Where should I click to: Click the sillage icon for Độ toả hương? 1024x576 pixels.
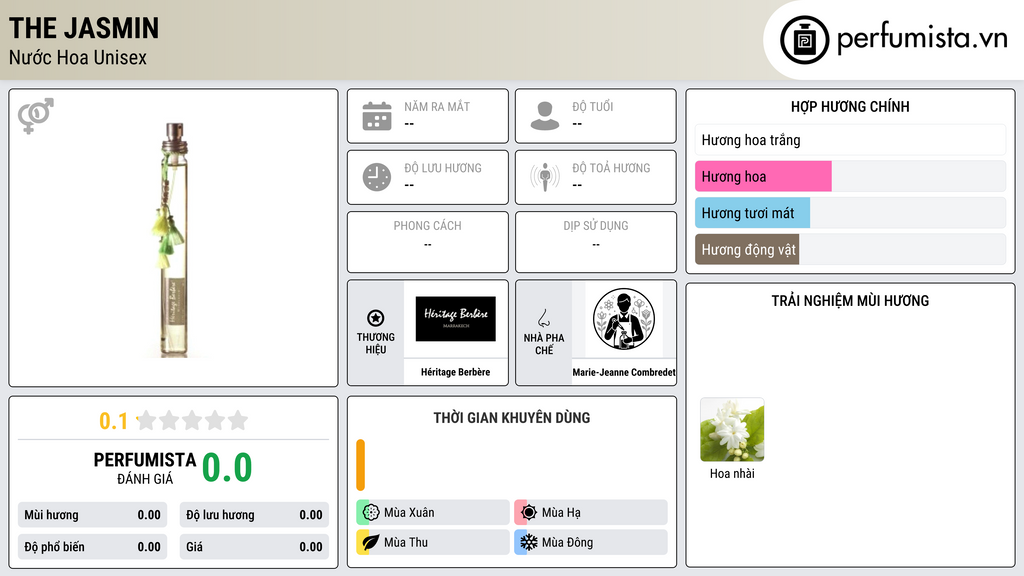[545, 177]
